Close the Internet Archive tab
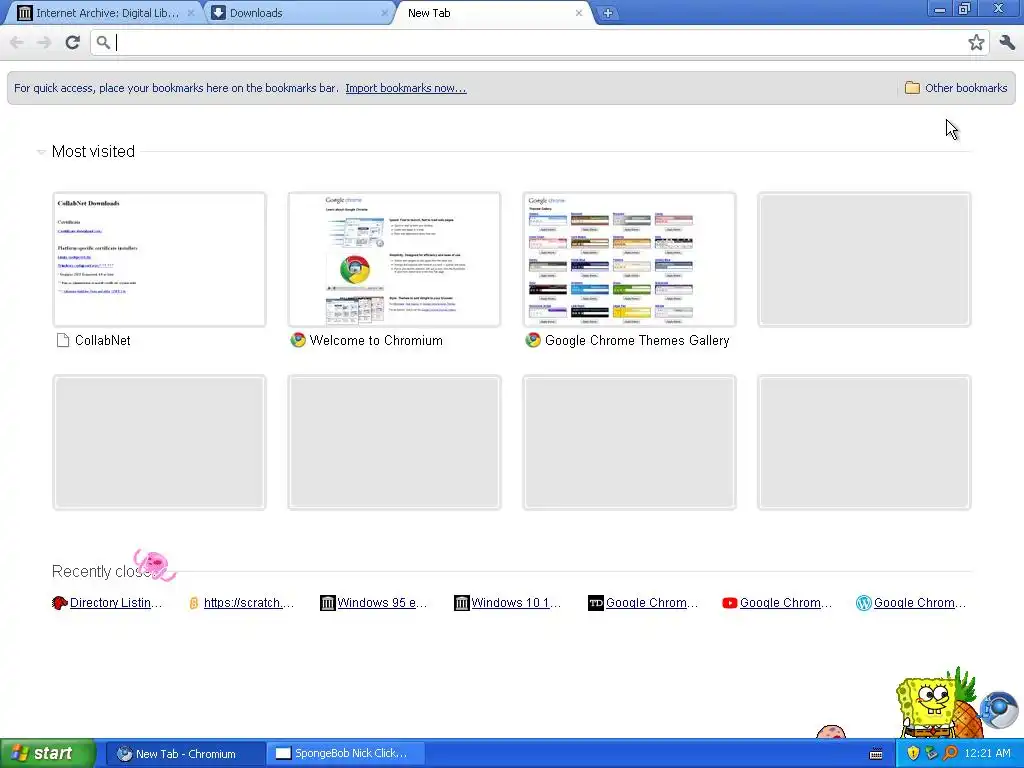 tap(191, 13)
